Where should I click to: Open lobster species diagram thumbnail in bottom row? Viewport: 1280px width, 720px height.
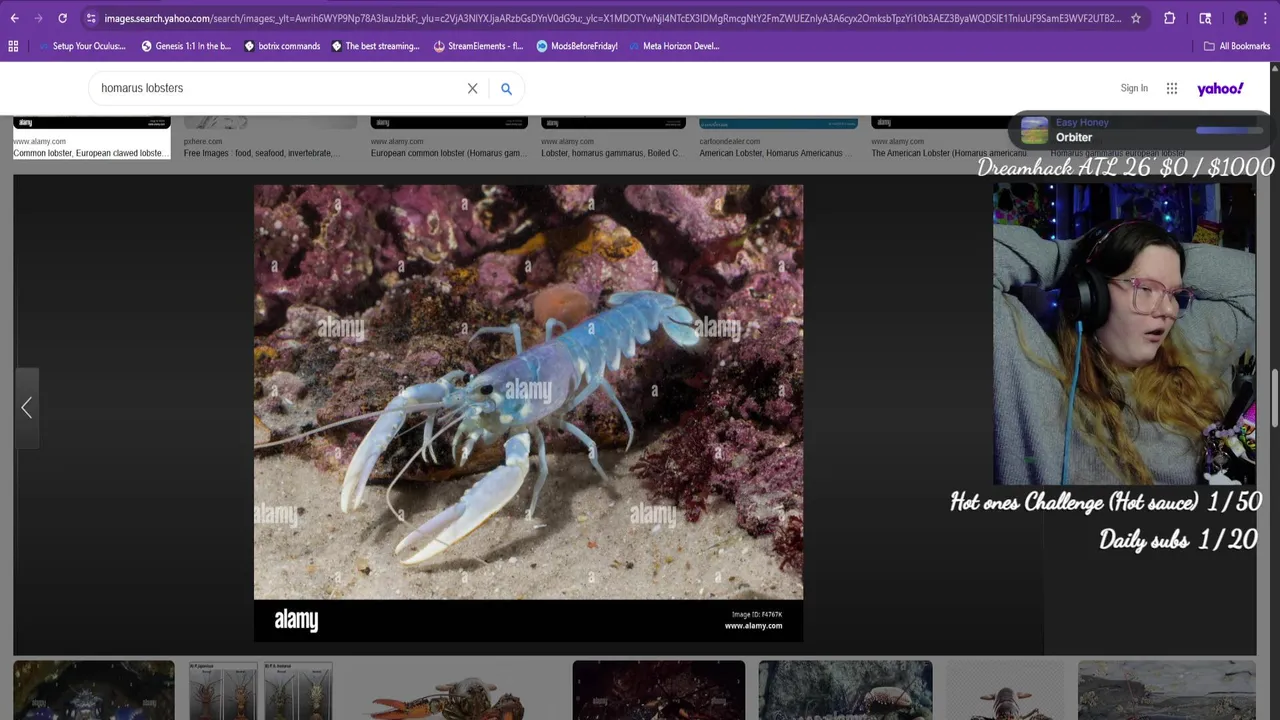coord(260,691)
